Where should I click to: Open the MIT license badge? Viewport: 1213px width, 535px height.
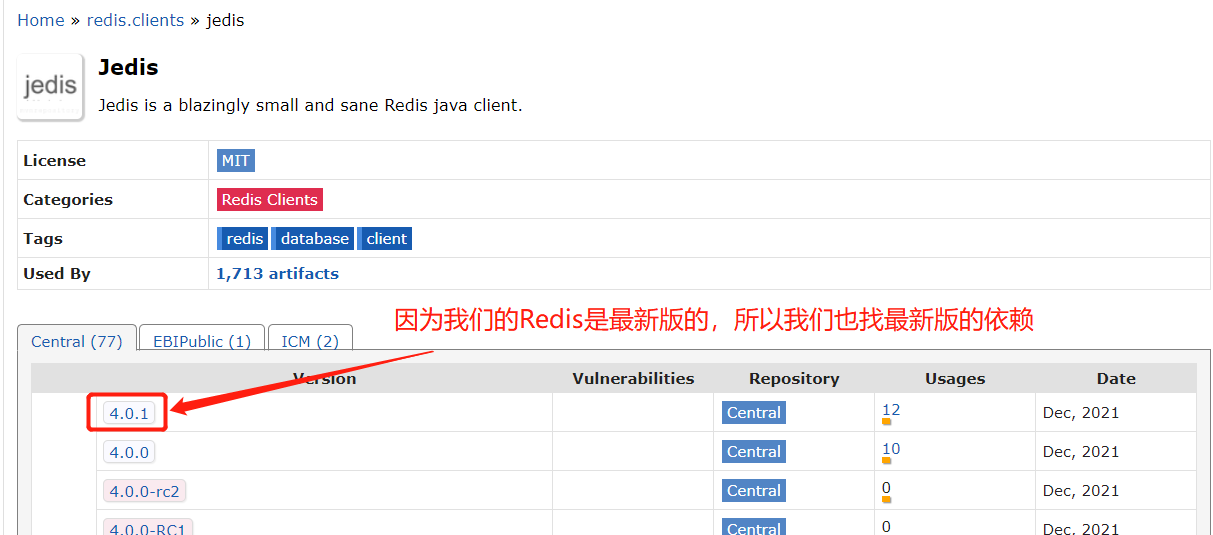[236, 160]
